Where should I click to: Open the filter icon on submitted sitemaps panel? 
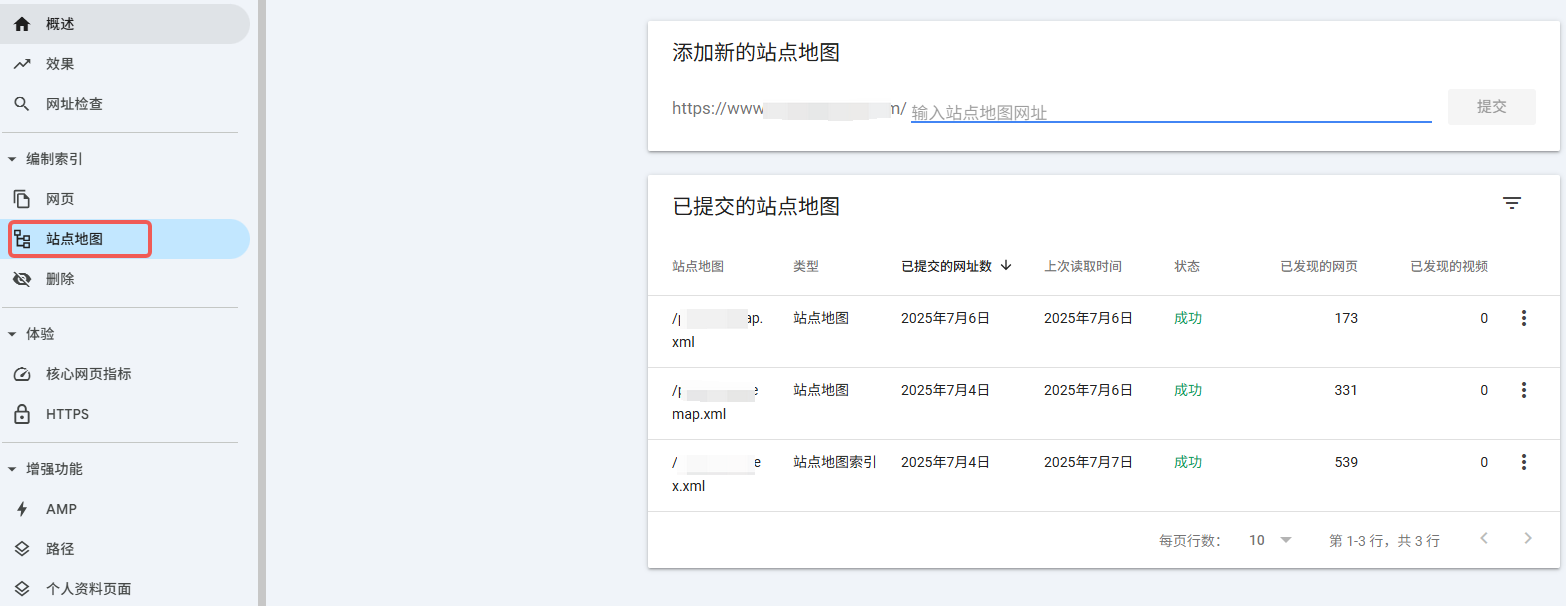coord(1512,203)
